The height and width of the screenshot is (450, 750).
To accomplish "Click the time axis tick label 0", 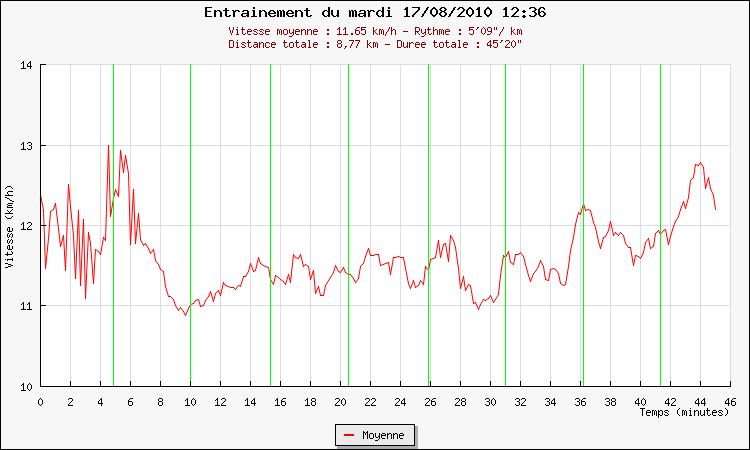I will pyautogui.click(x=40, y=402).
